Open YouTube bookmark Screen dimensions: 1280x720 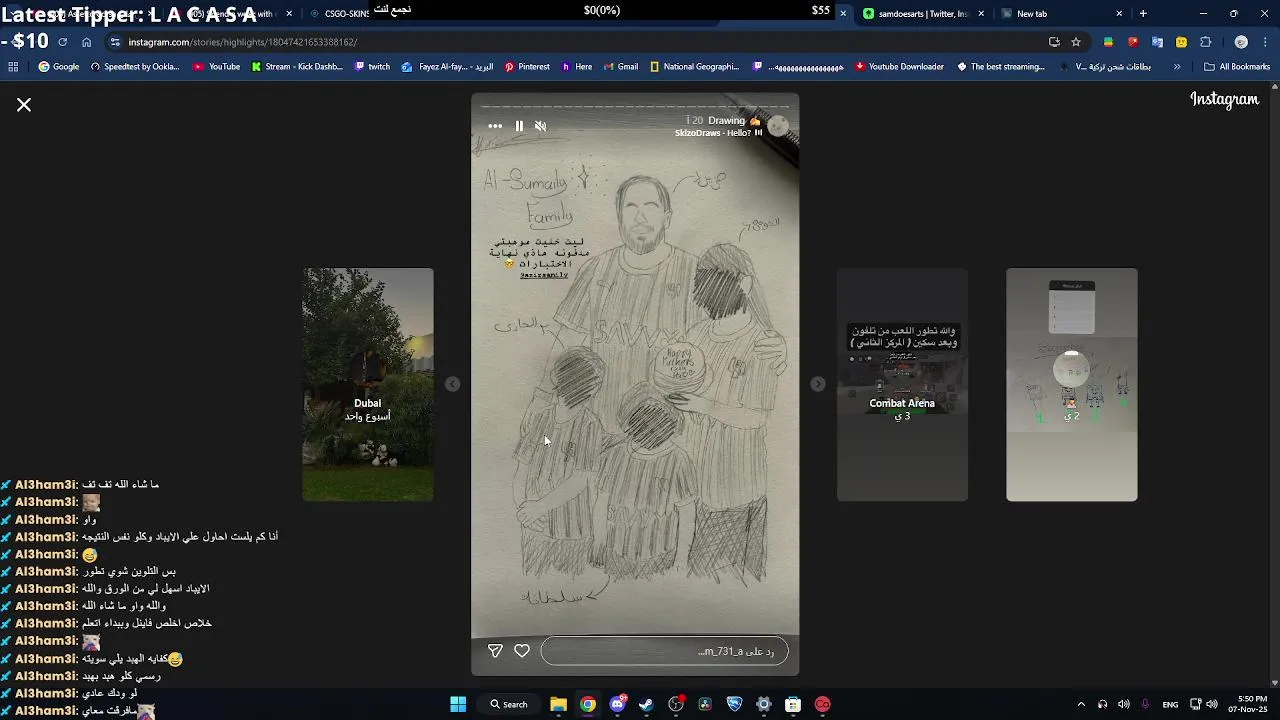217,67
